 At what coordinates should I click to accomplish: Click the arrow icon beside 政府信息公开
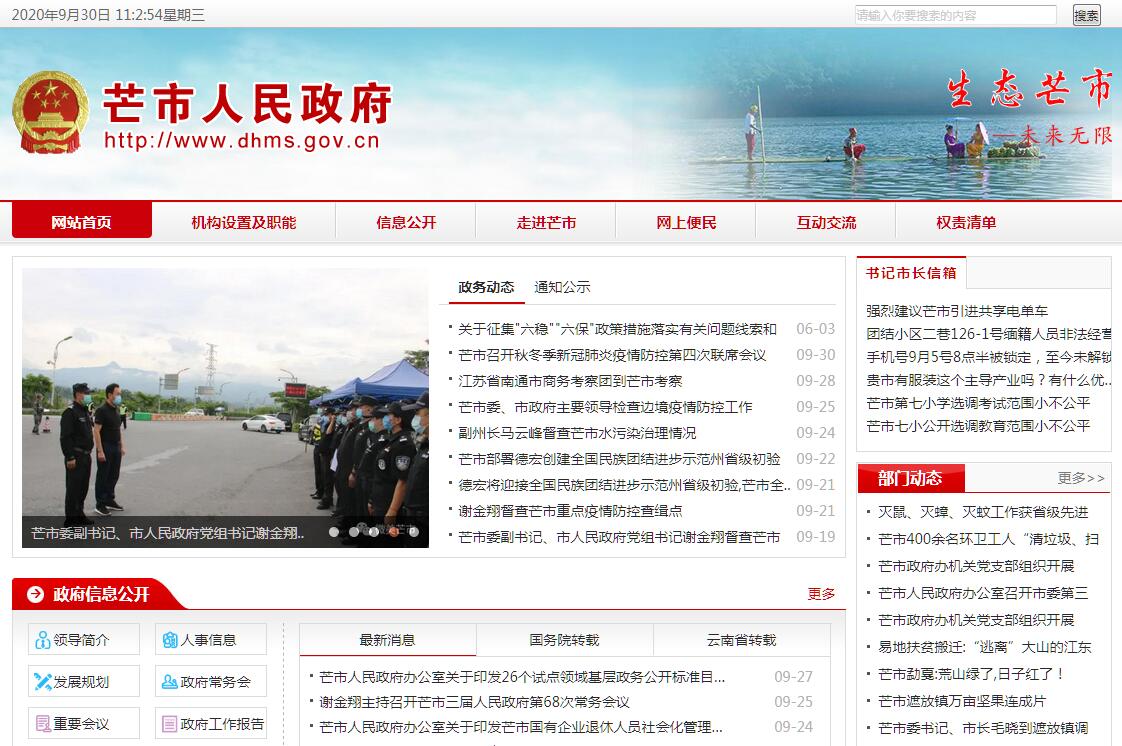tap(35, 594)
